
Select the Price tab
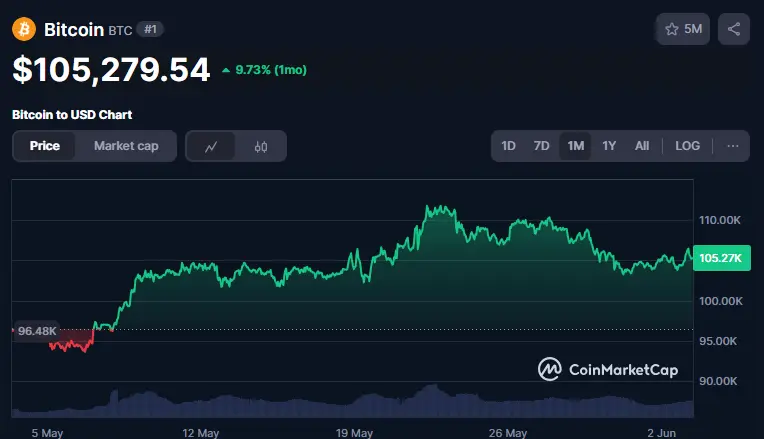click(45, 146)
